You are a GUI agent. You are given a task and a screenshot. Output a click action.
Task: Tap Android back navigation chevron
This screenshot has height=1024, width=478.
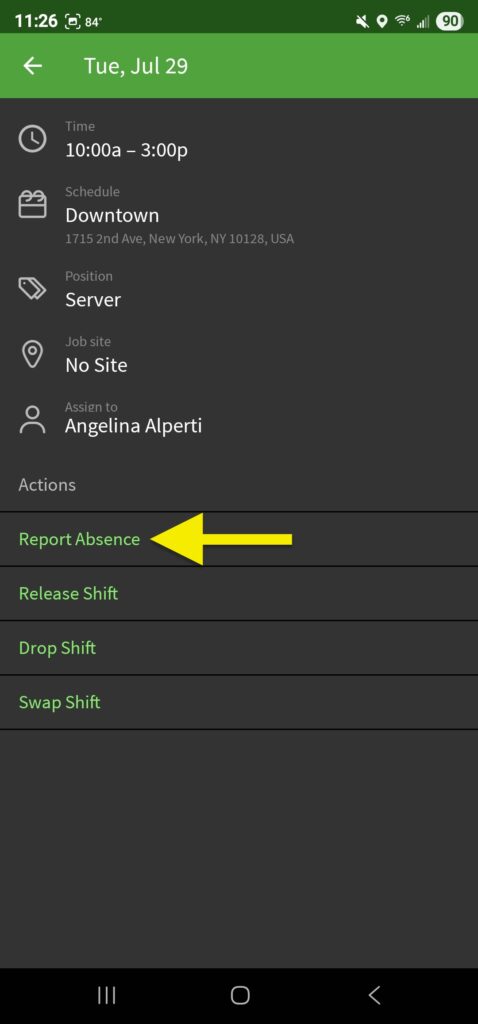click(374, 995)
